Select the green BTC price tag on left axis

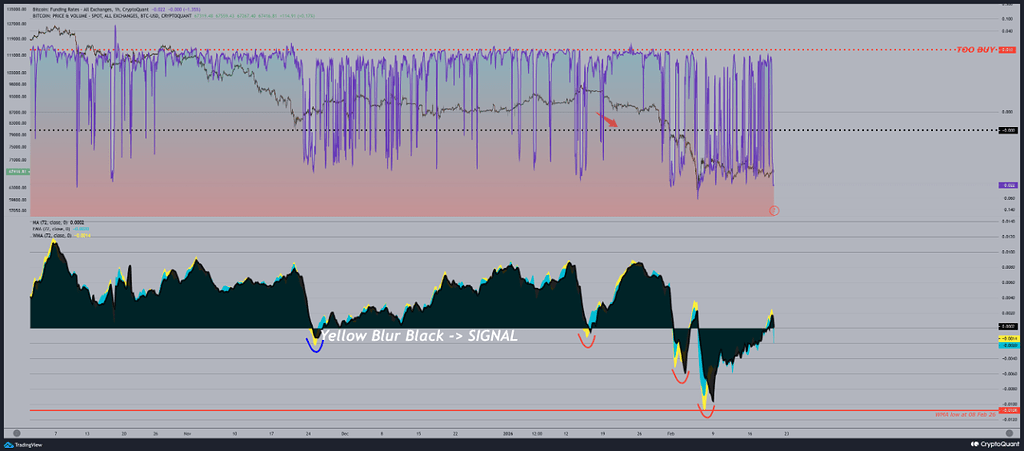click(13, 174)
